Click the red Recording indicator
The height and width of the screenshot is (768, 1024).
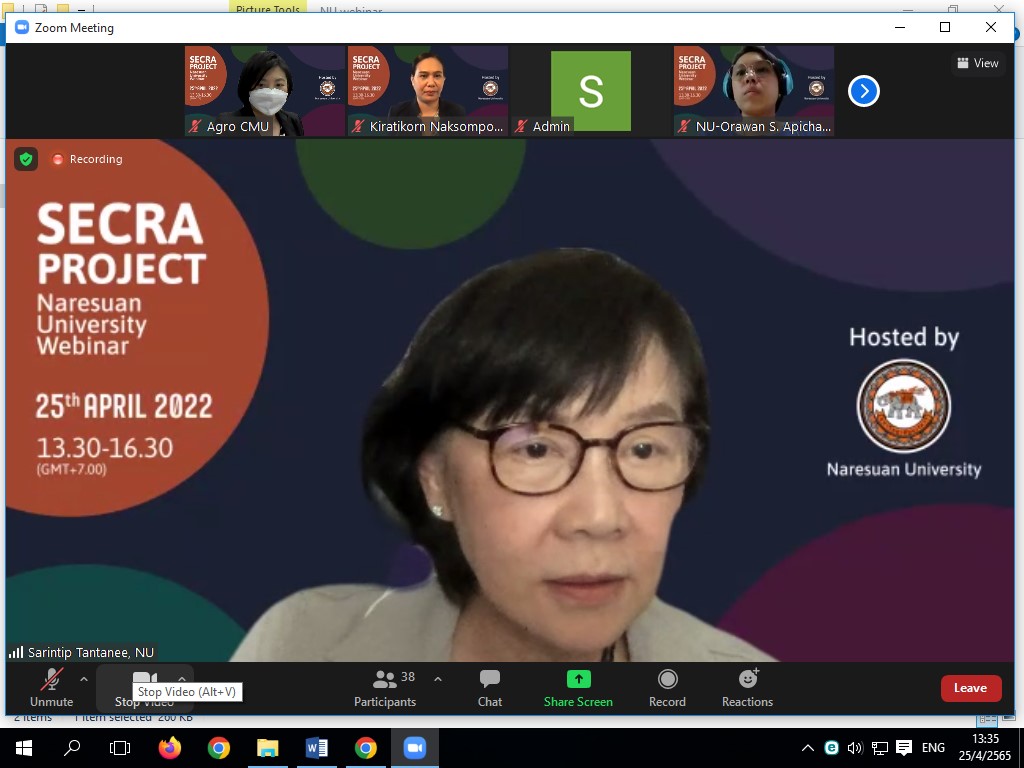(88, 159)
